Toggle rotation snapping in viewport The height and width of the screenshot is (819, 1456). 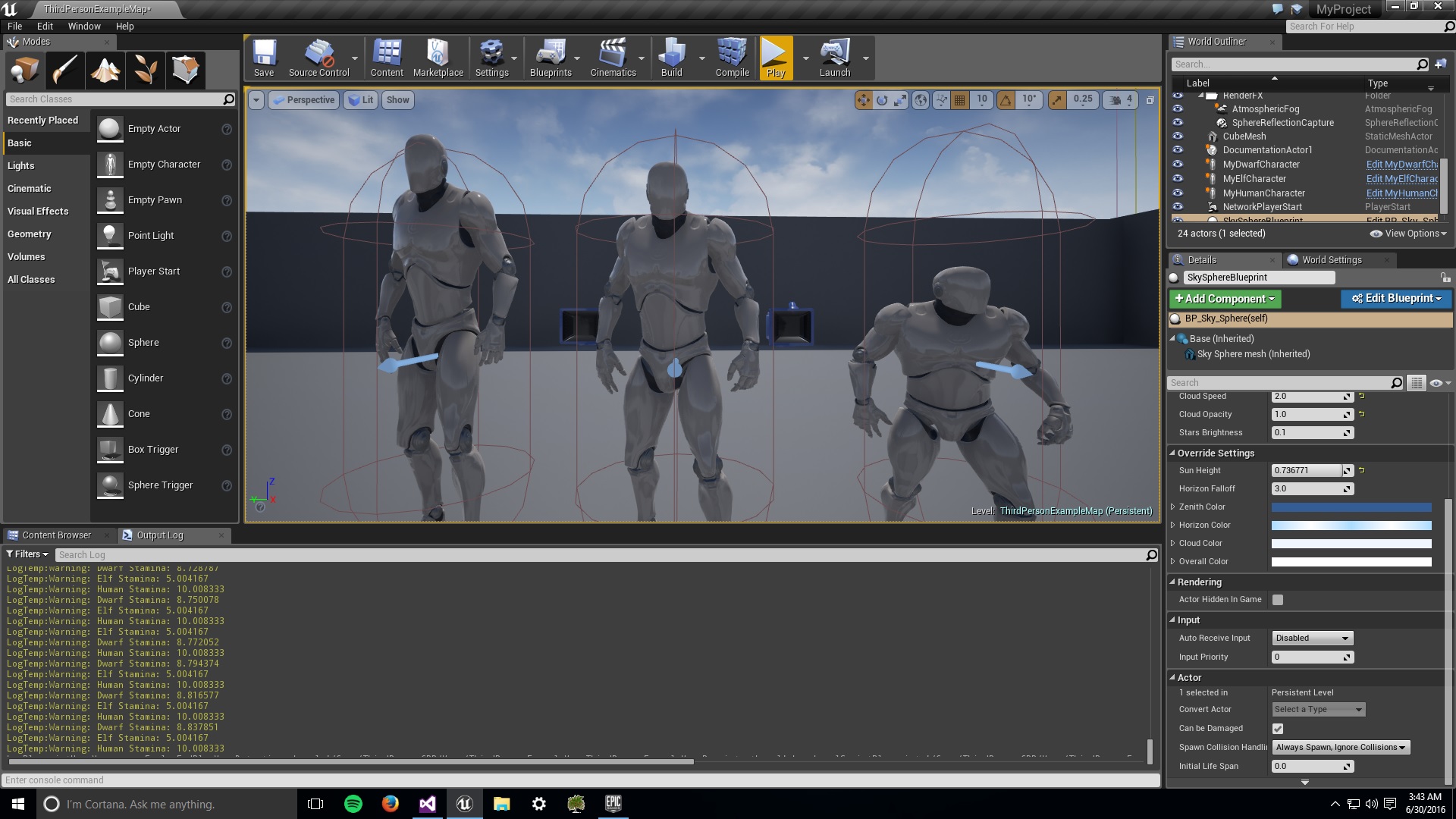[x=1006, y=99]
